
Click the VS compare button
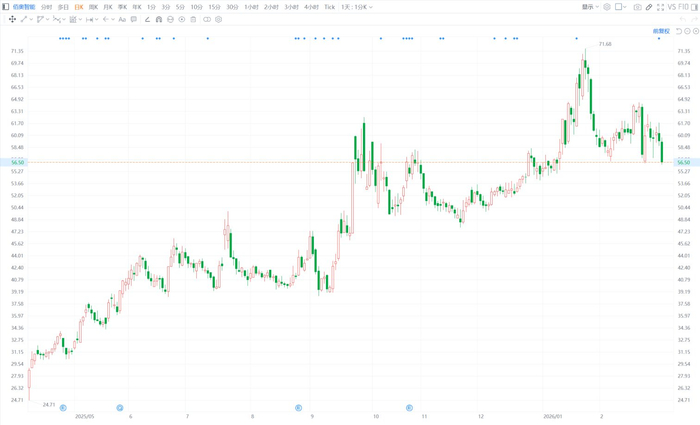(x=671, y=7)
